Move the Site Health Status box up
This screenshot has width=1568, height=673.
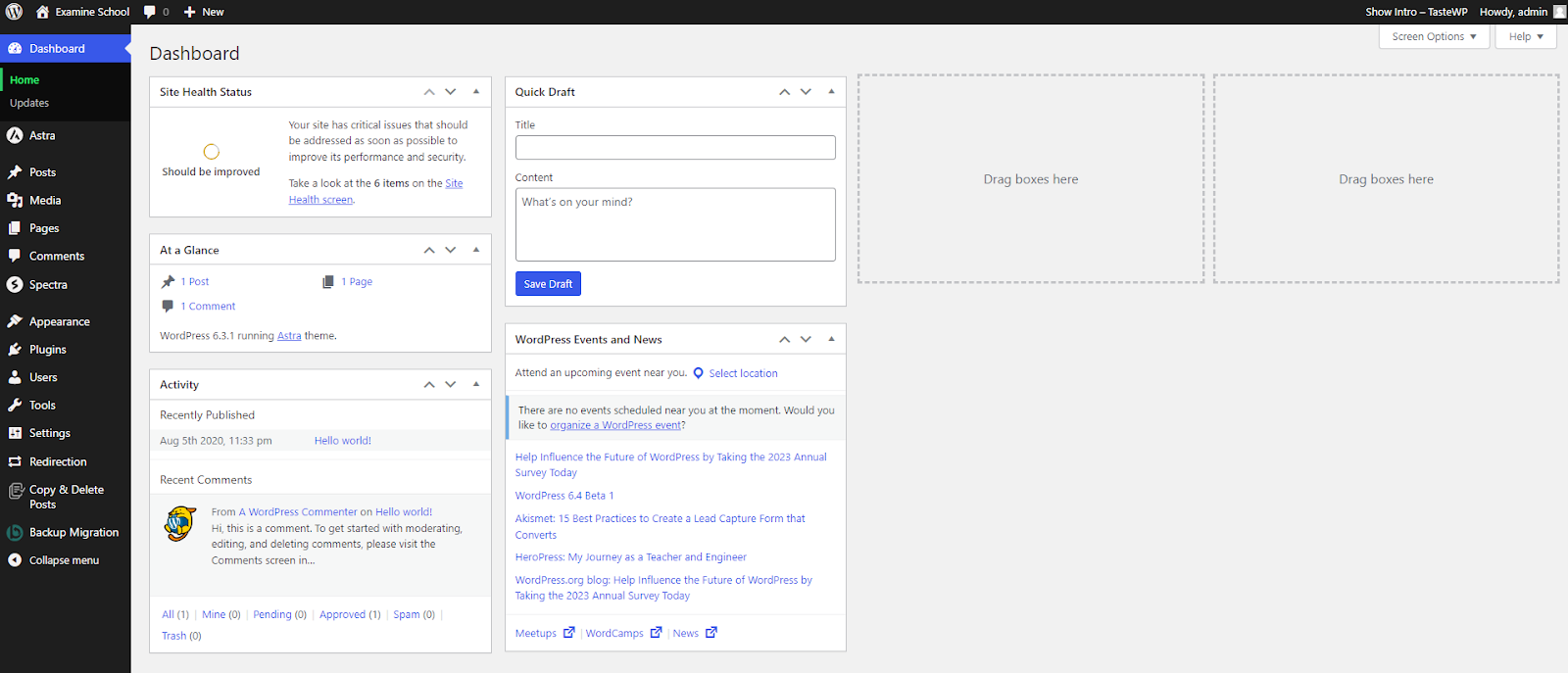click(429, 92)
